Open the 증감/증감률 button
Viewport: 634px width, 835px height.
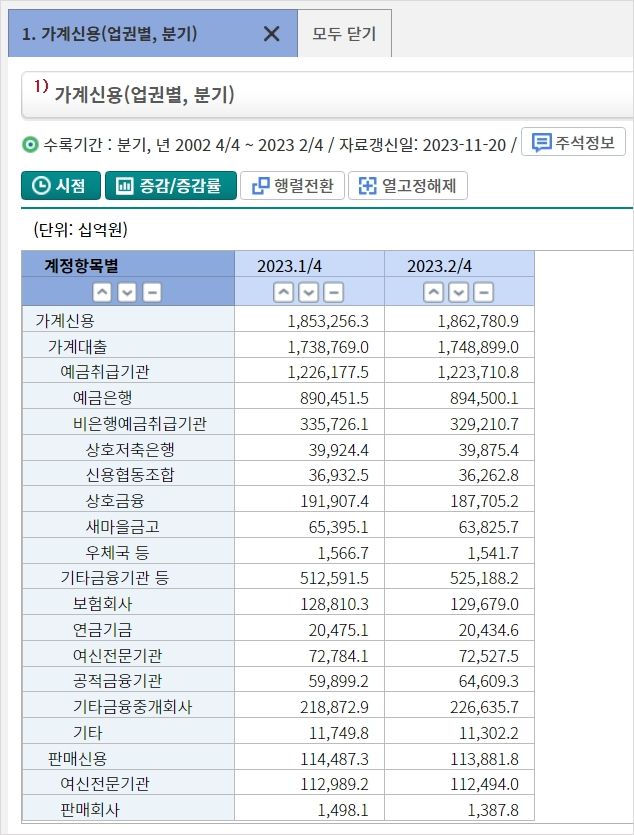coord(171,185)
